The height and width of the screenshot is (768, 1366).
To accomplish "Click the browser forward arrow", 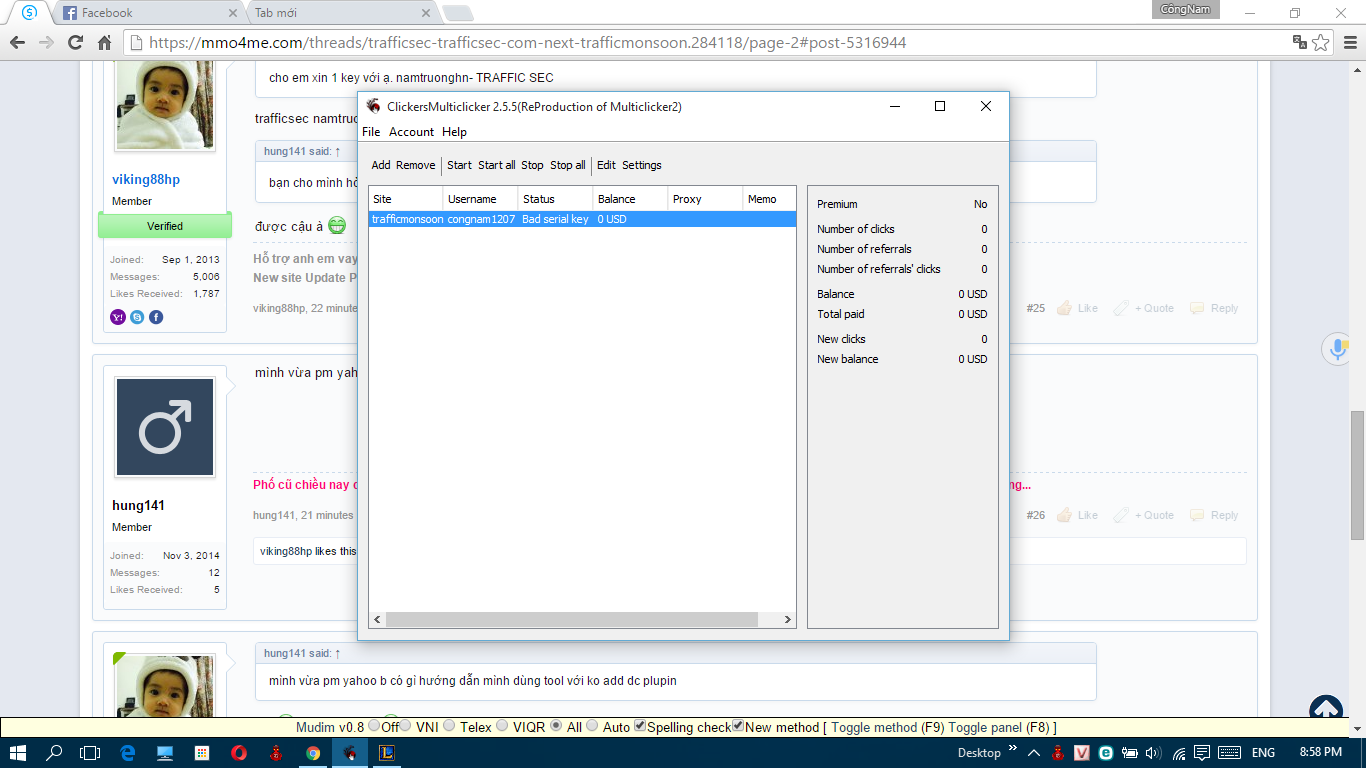I will pos(46,42).
